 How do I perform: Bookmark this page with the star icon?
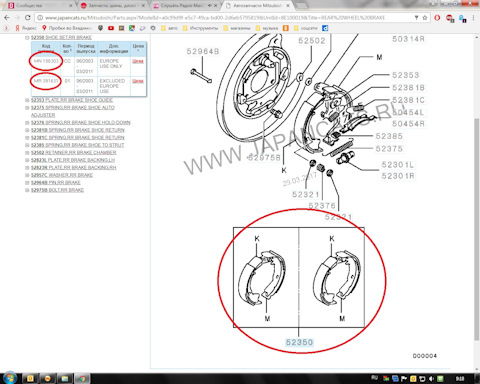425,18
